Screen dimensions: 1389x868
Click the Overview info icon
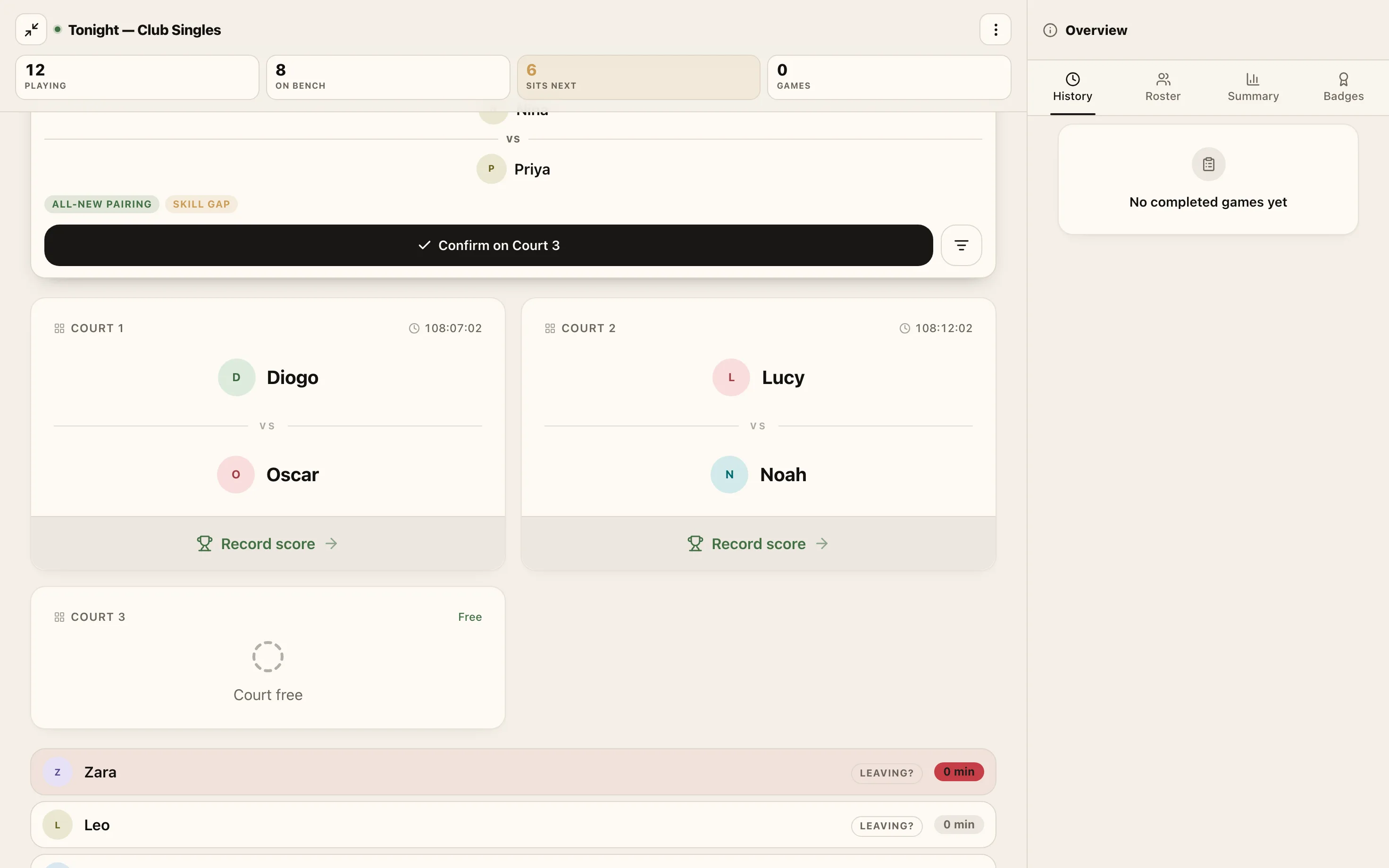click(x=1050, y=30)
